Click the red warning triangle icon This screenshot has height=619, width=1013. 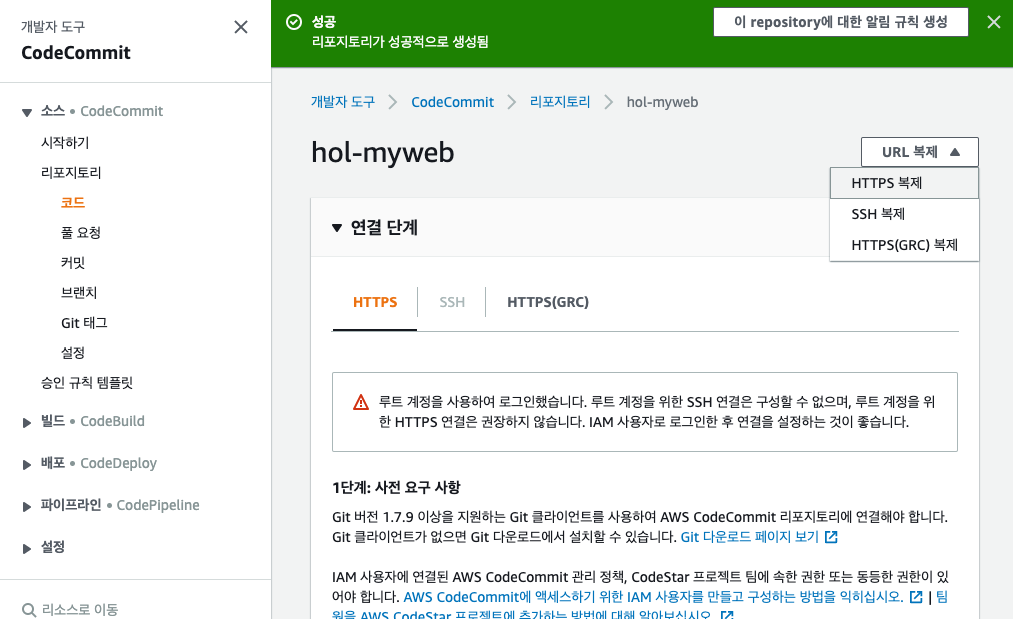tap(360, 403)
